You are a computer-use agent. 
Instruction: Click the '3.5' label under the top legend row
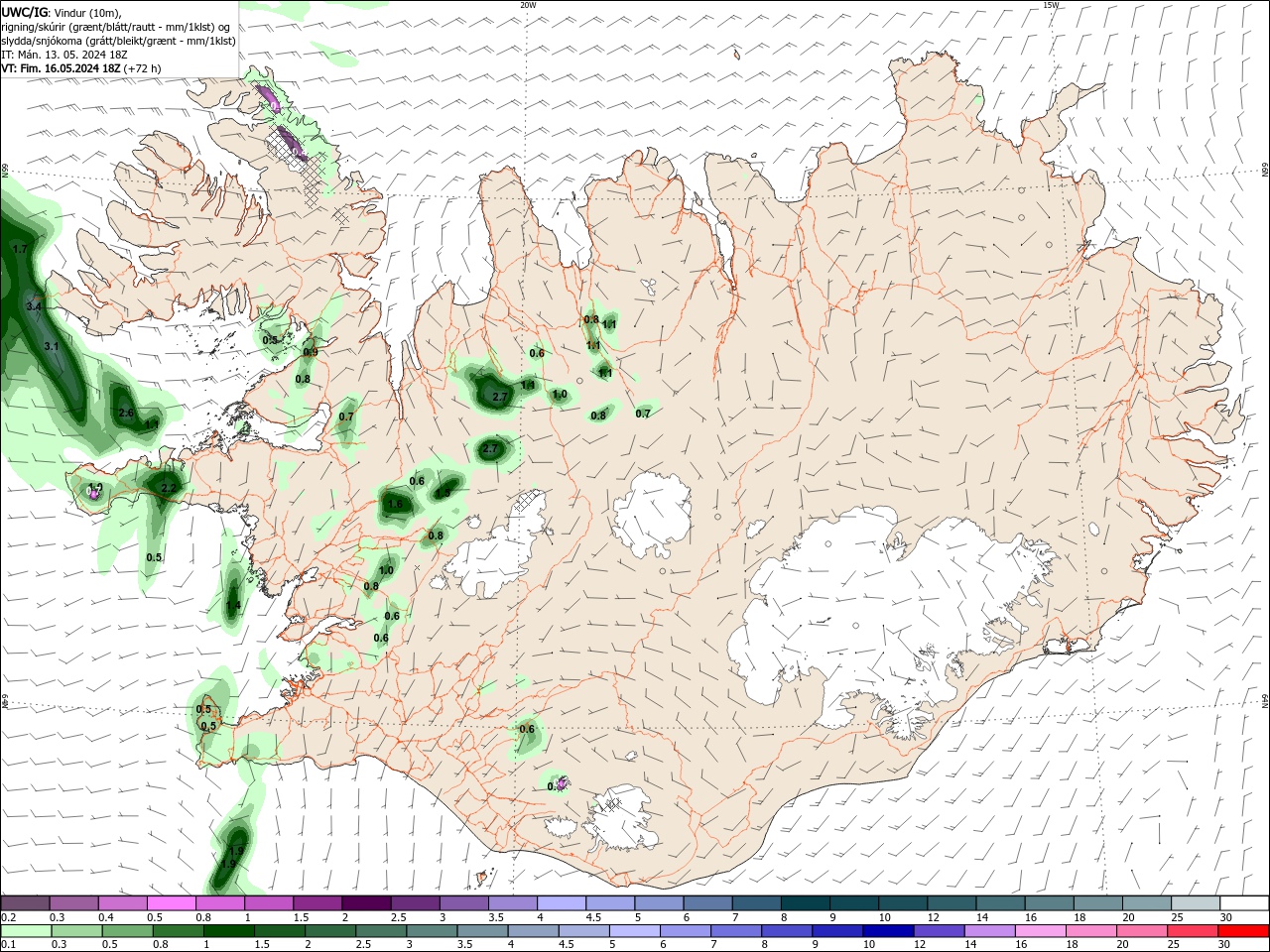coord(496,917)
